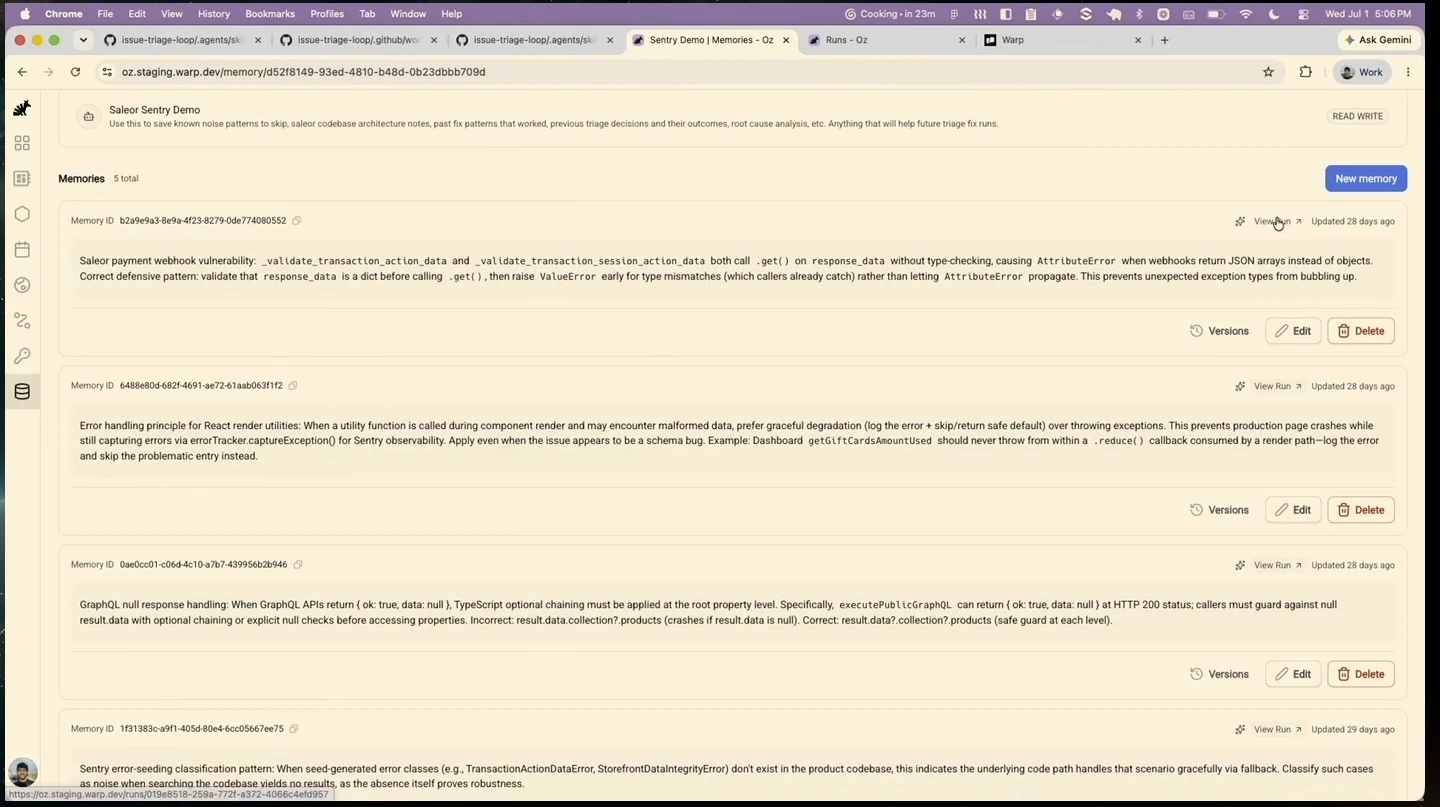View site information icon in address bar
The width and height of the screenshot is (1440, 807).
click(x=107, y=72)
